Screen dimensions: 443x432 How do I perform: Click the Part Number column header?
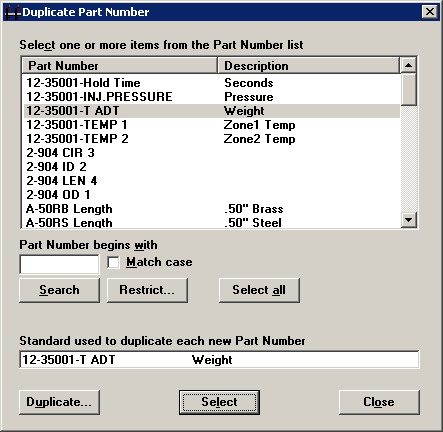tap(120, 65)
